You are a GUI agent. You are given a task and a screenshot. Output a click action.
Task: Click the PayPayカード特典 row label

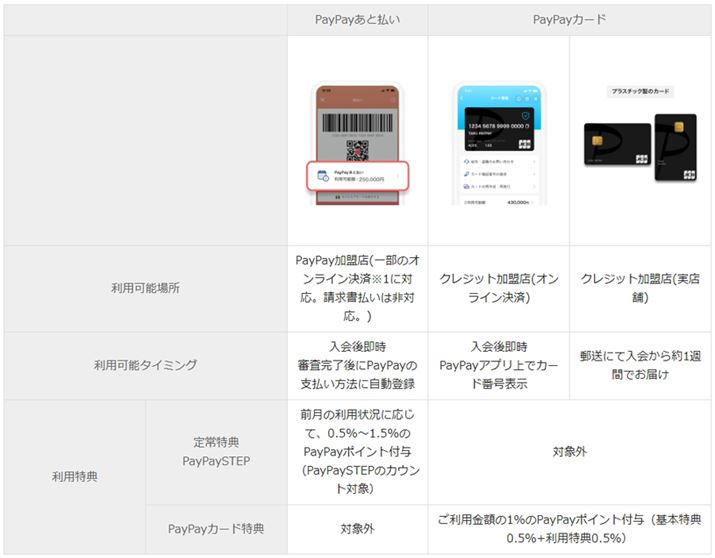click(x=216, y=529)
